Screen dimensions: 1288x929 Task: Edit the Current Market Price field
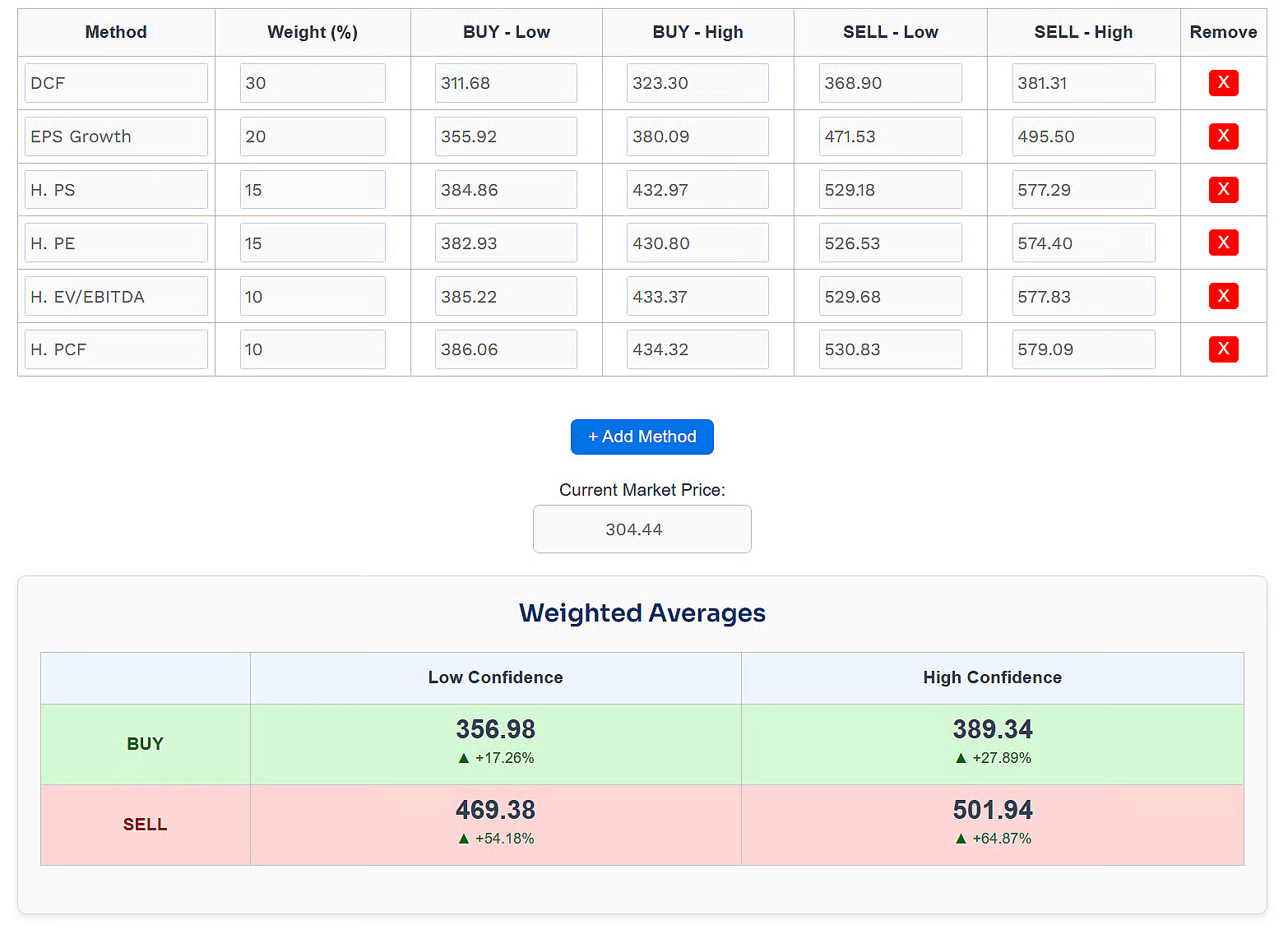tap(642, 529)
